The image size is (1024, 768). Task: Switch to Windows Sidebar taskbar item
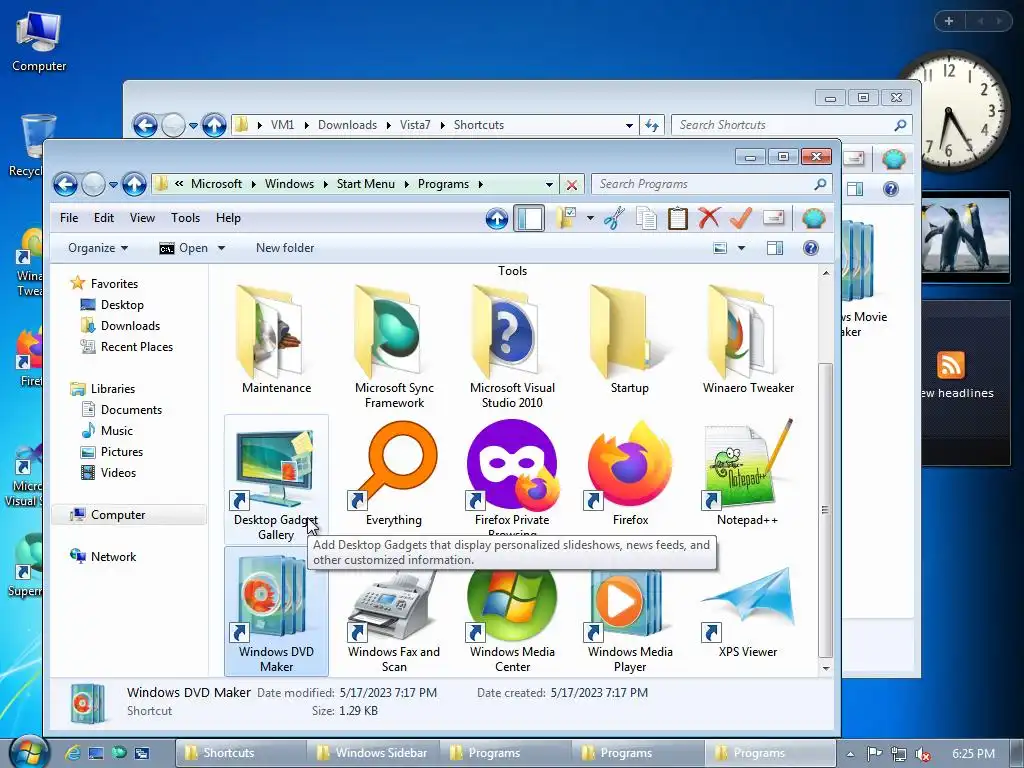tap(374, 753)
